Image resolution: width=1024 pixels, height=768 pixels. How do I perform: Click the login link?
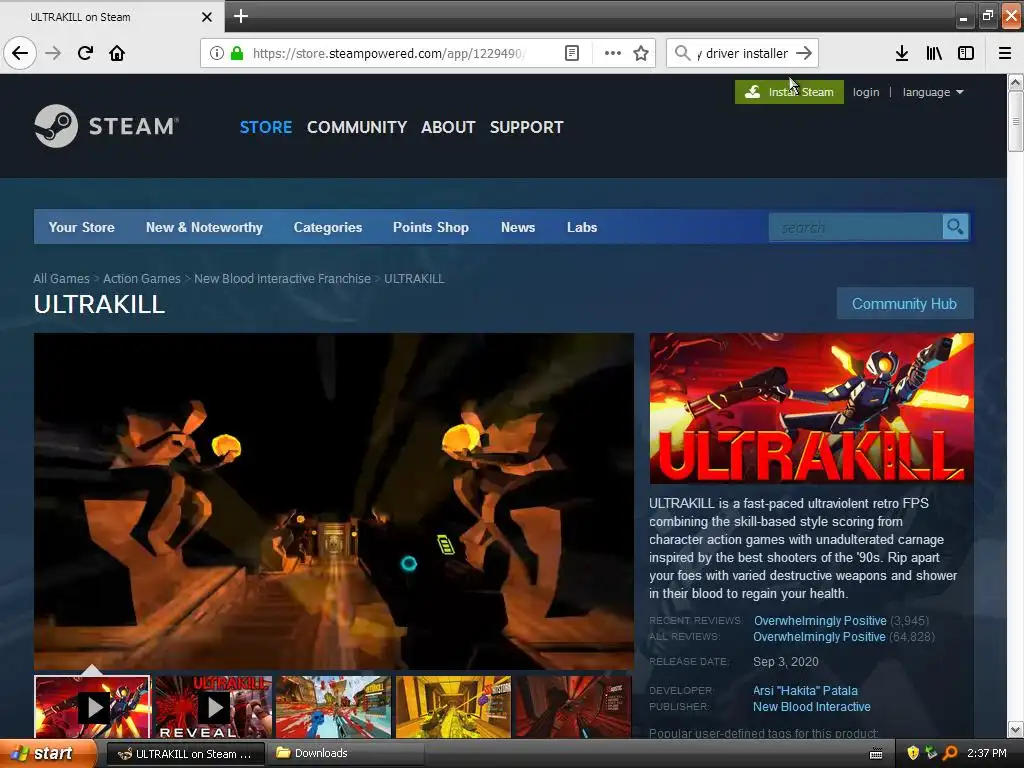coord(866,92)
